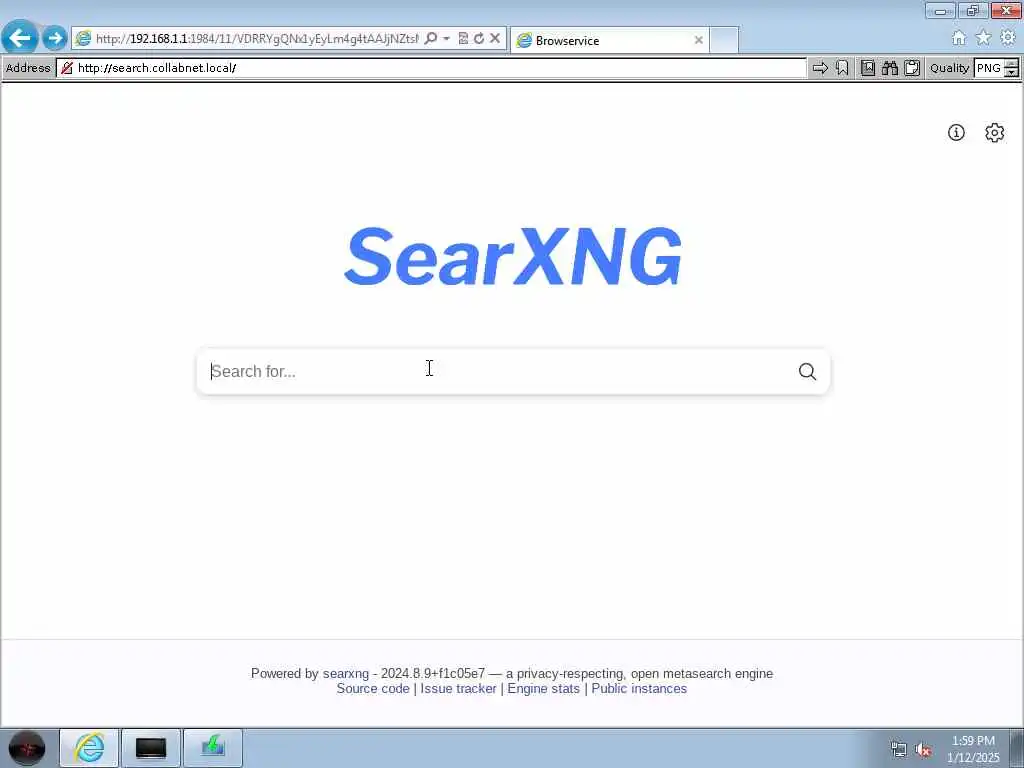This screenshot has height=768, width=1024.
Task: Click the Browservice download page icon
Action: tap(867, 68)
